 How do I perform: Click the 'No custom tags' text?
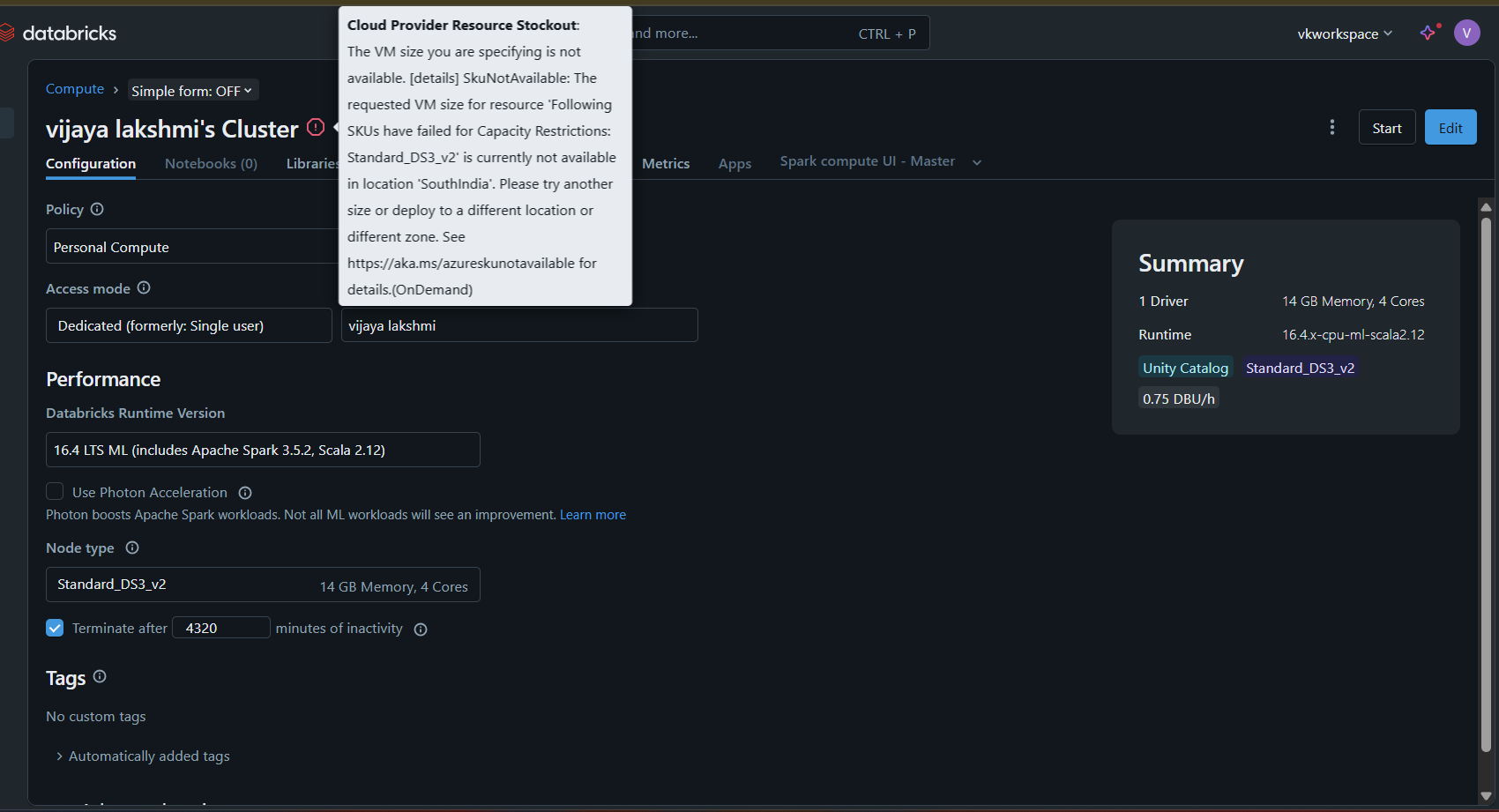pos(96,717)
